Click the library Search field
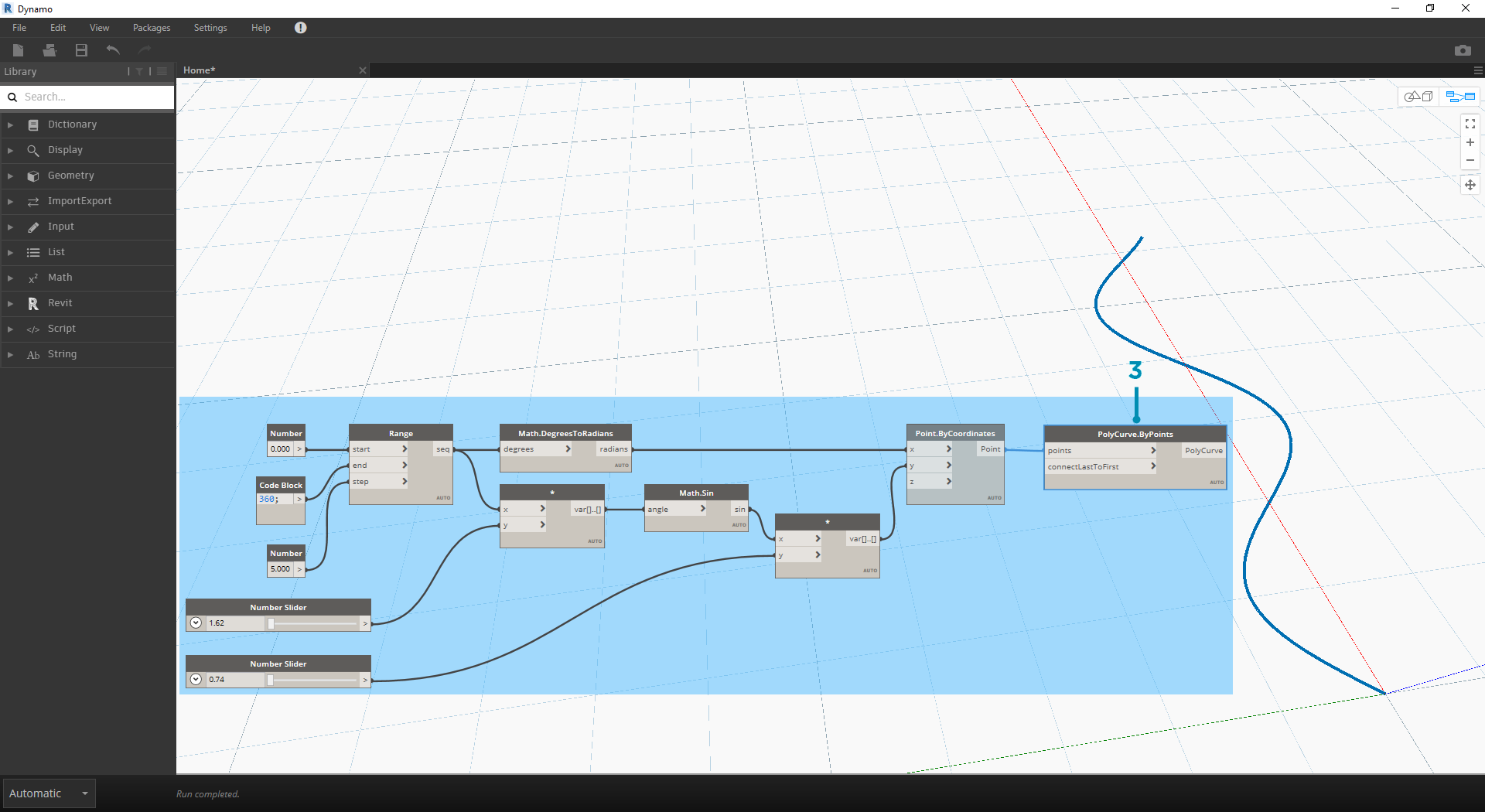The height and width of the screenshot is (812, 1485). tap(87, 97)
